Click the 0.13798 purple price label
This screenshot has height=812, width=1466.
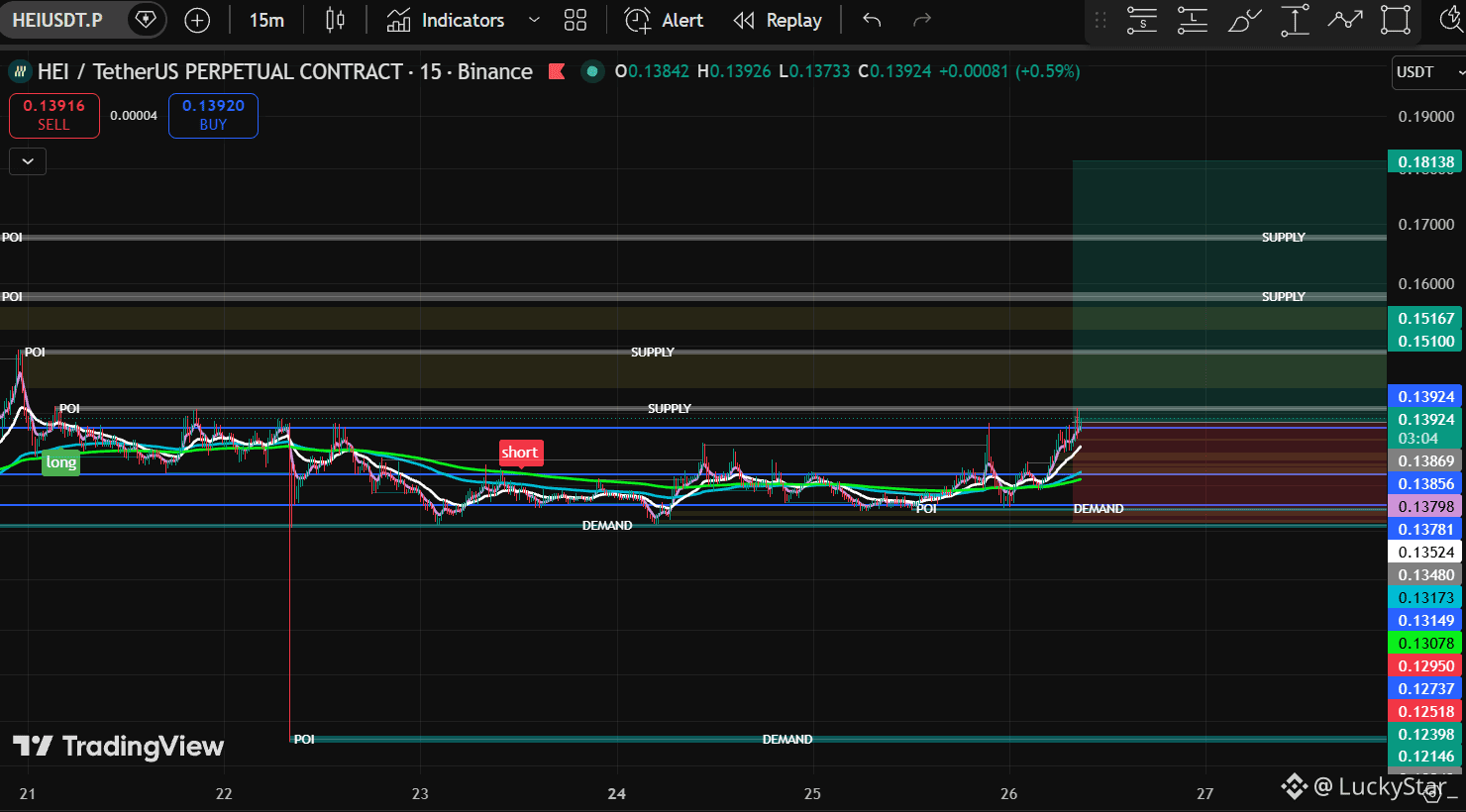pyautogui.click(x=1425, y=506)
